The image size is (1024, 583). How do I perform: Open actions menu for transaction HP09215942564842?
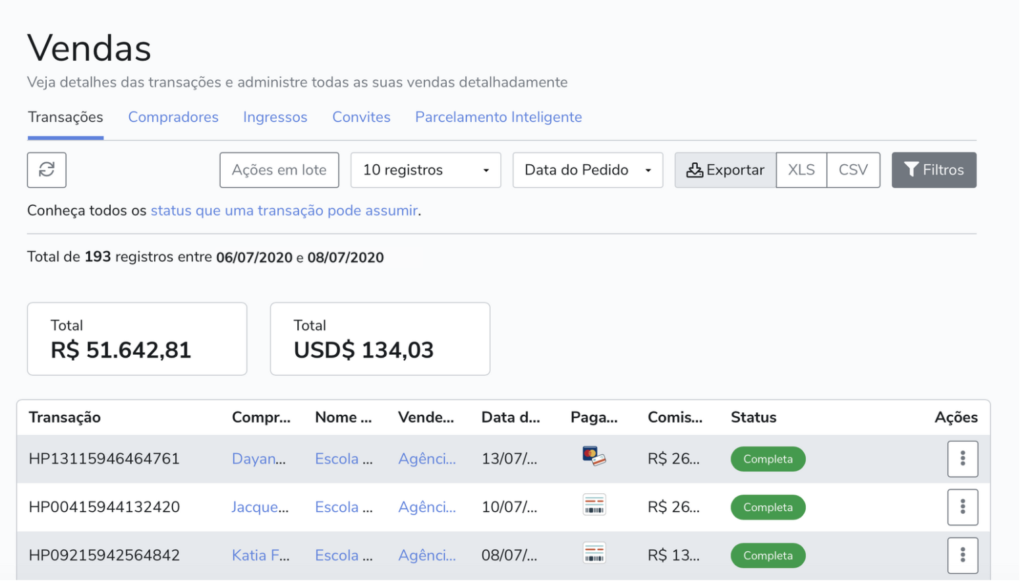tap(962, 555)
